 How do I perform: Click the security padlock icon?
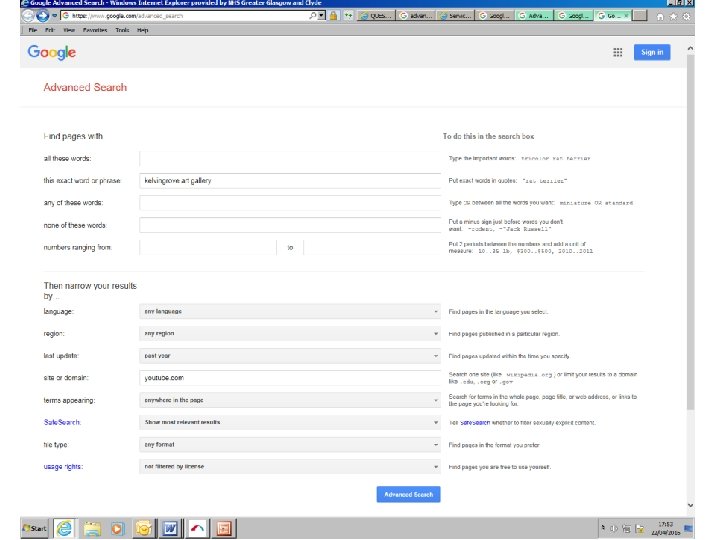pos(333,16)
